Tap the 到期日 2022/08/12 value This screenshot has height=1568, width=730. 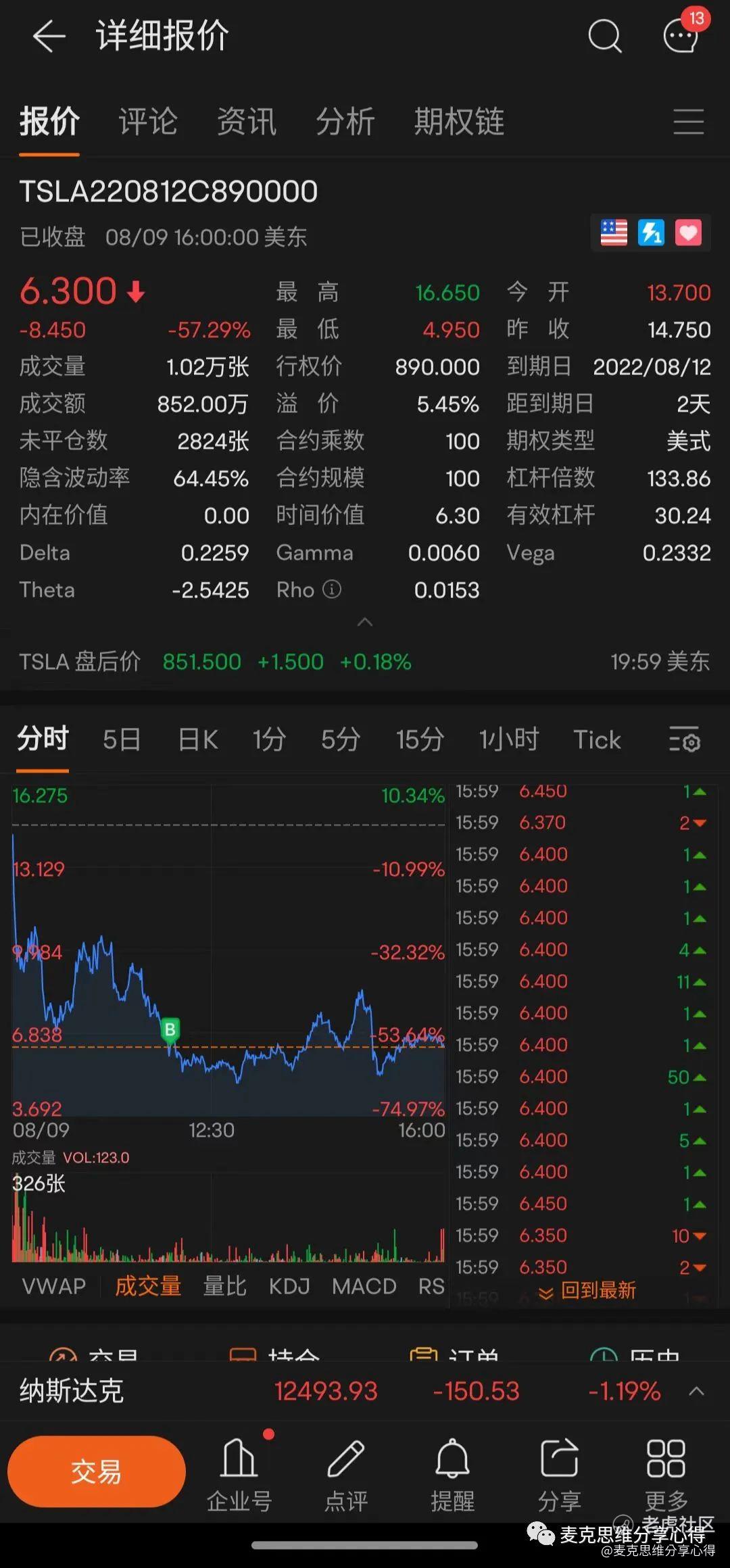click(x=652, y=367)
